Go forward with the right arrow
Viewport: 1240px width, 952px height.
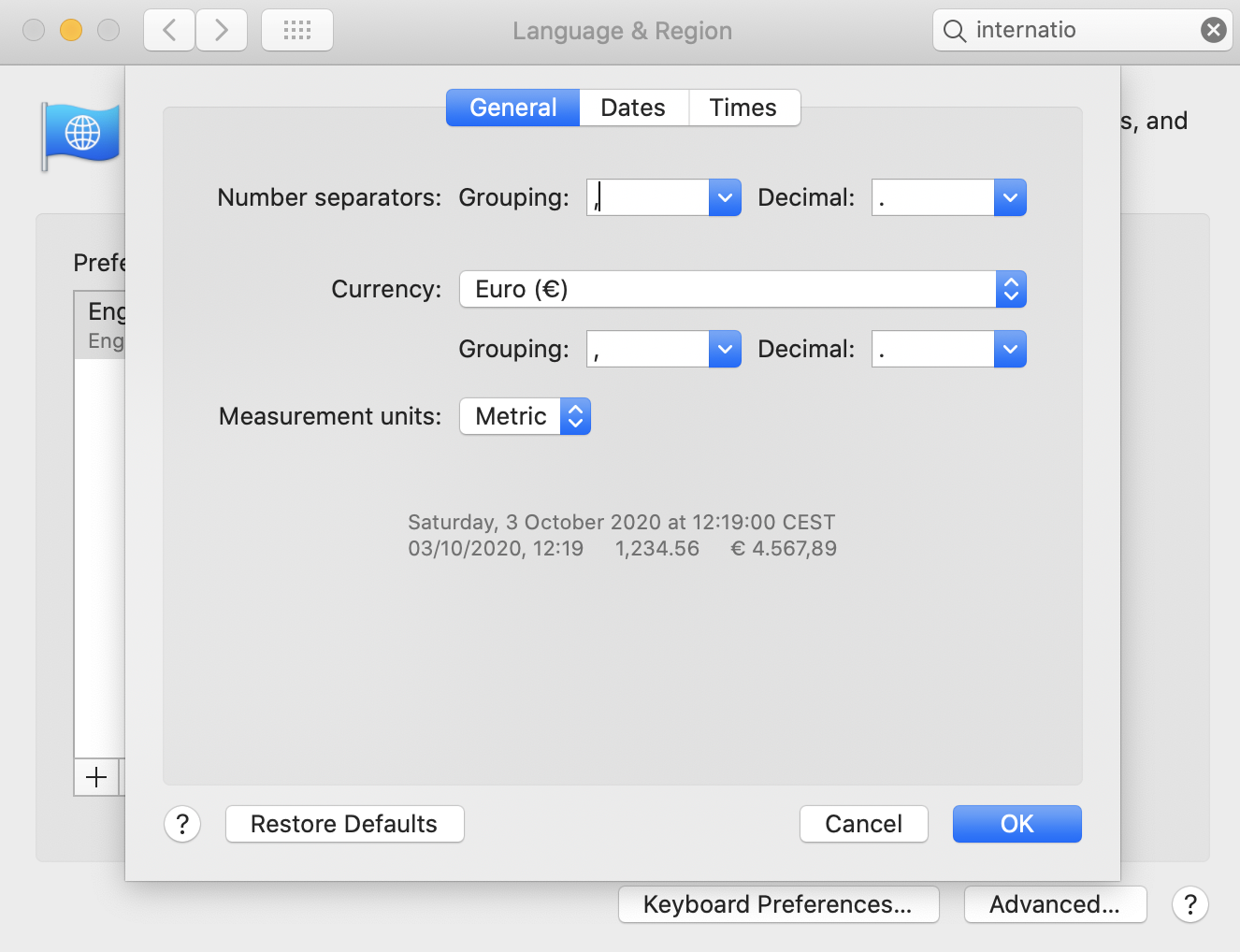click(222, 30)
